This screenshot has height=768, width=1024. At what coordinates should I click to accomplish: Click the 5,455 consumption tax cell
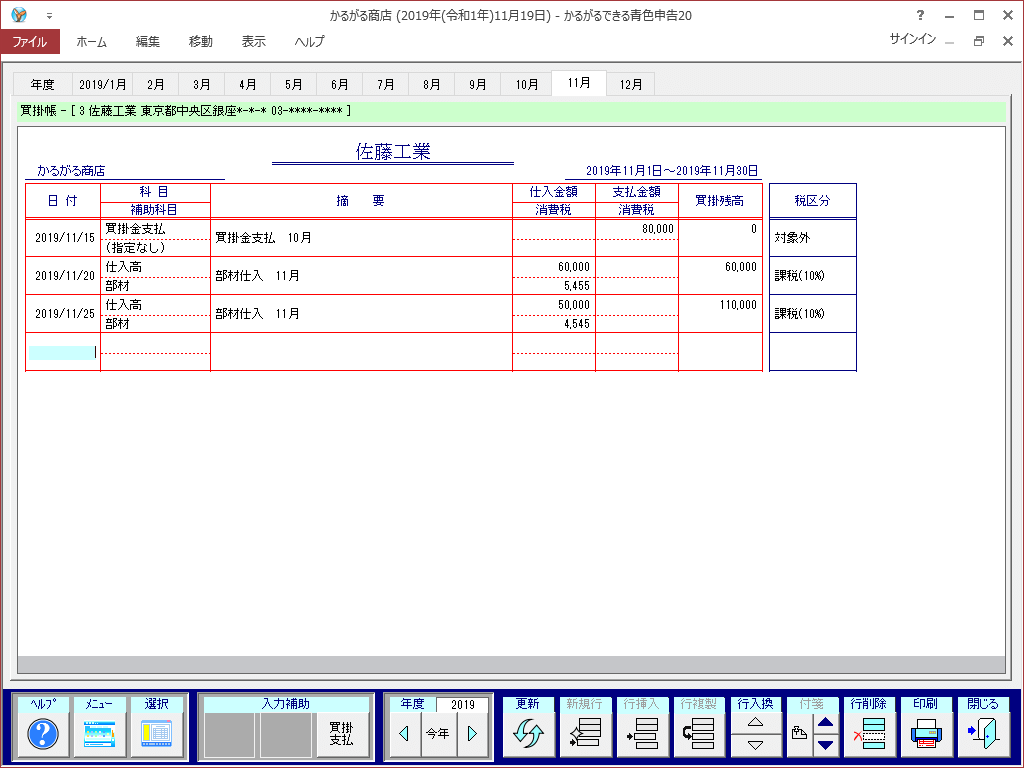[554, 286]
